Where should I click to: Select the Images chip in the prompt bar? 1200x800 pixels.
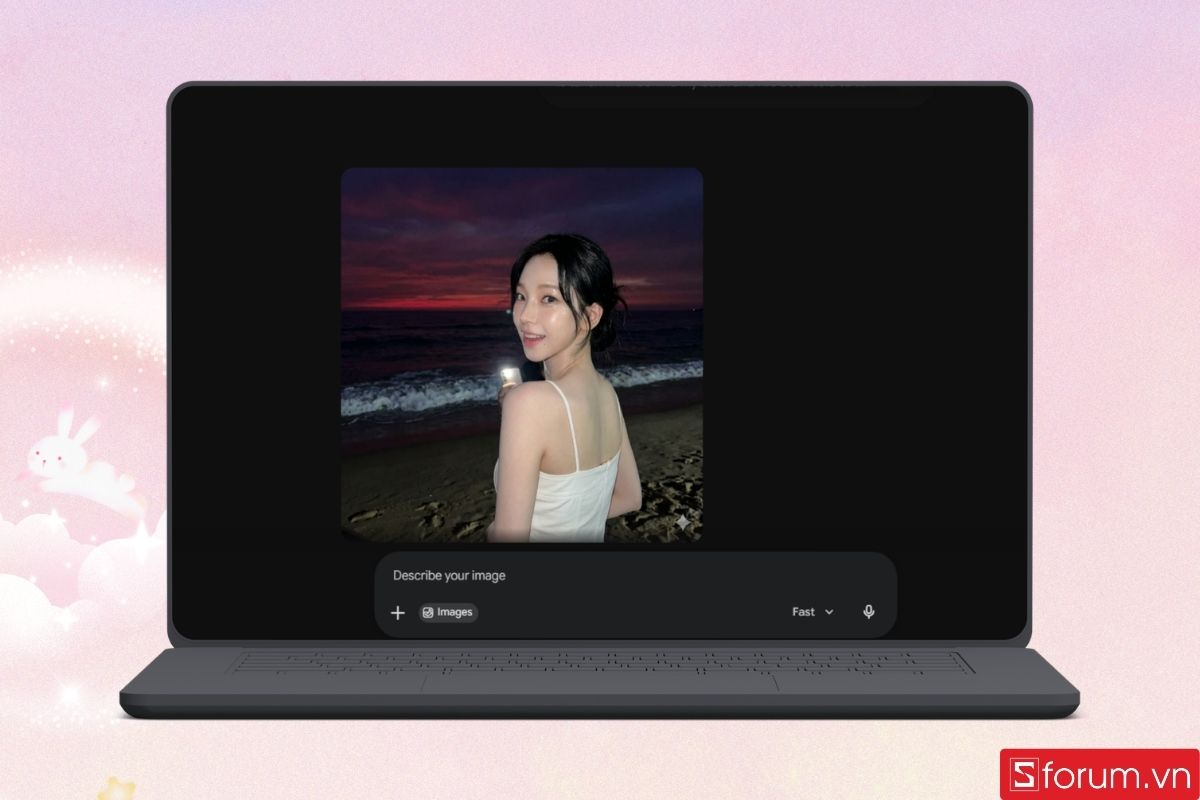click(x=448, y=612)
